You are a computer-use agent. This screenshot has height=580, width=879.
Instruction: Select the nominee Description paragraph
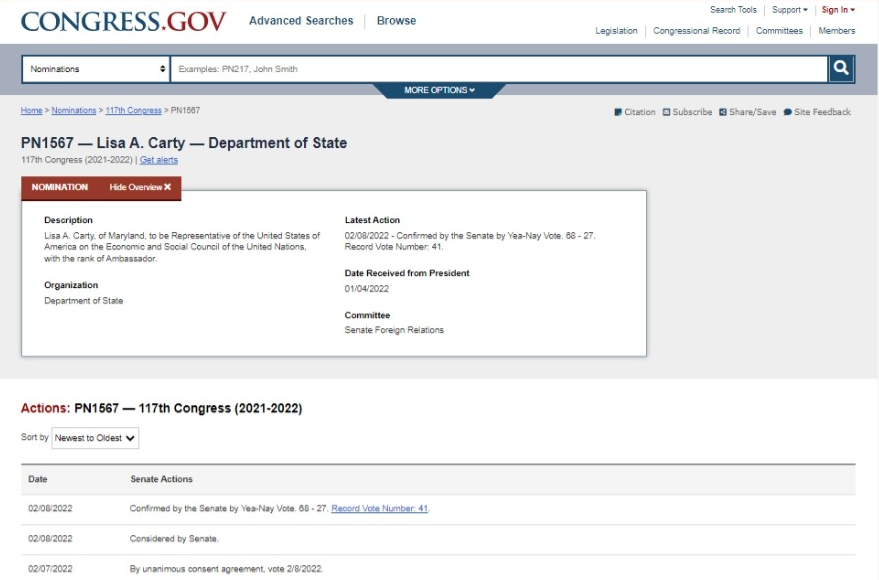coord(182,247)
